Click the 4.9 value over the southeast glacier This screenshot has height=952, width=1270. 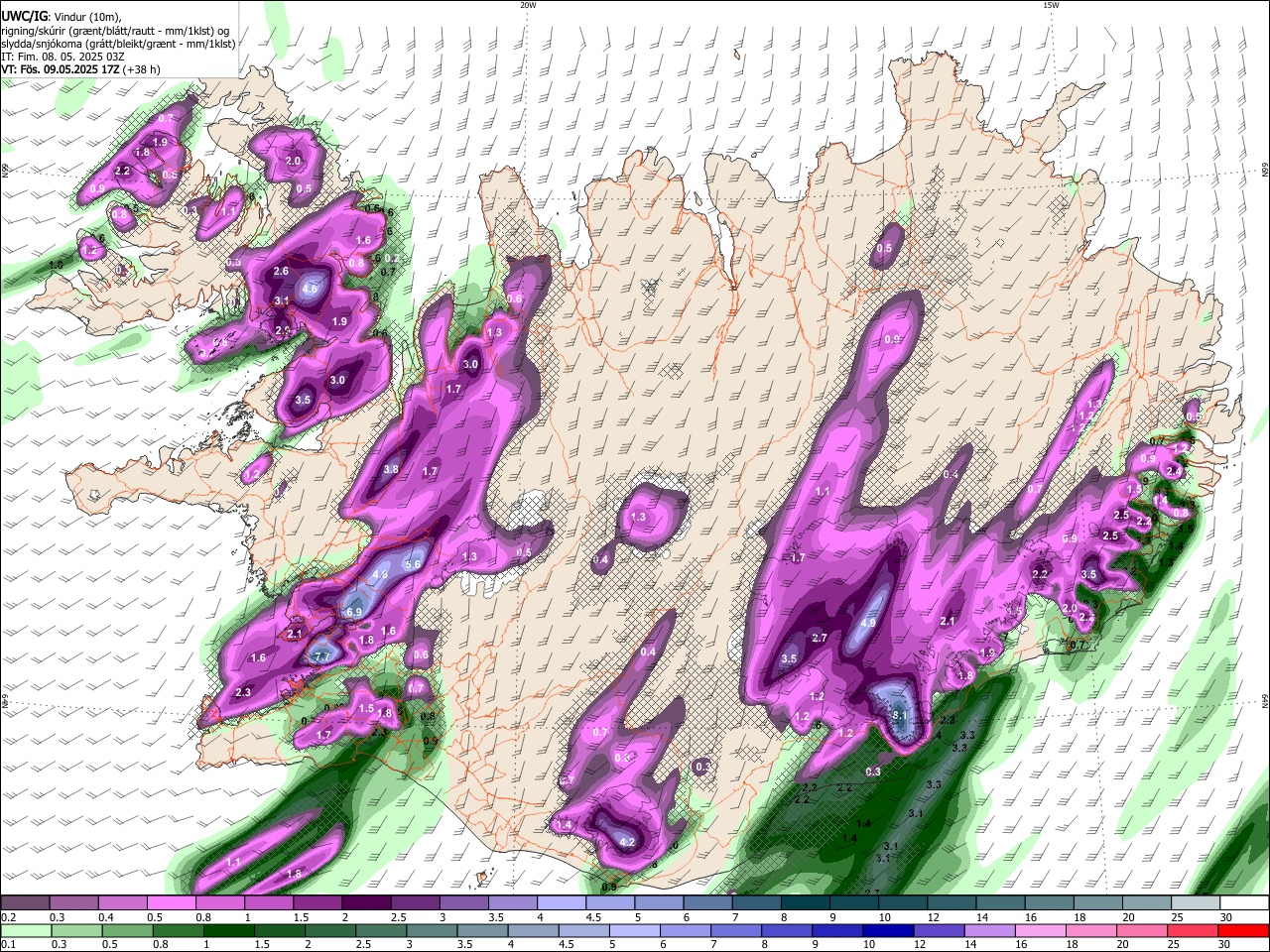[x=868, y=624]
